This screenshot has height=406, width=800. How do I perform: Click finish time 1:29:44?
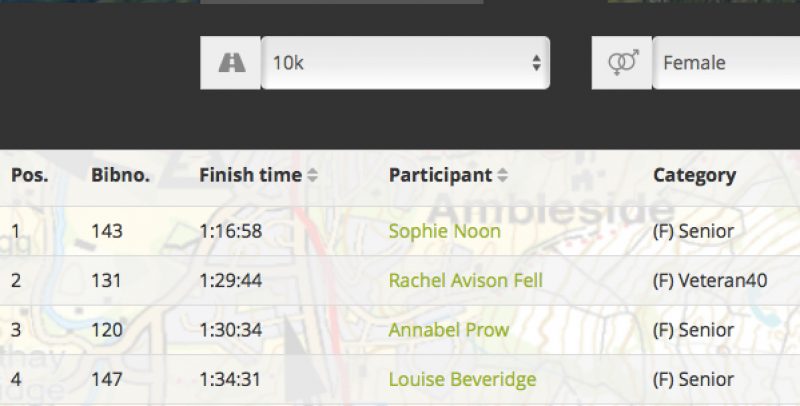(x=231, y=281)
